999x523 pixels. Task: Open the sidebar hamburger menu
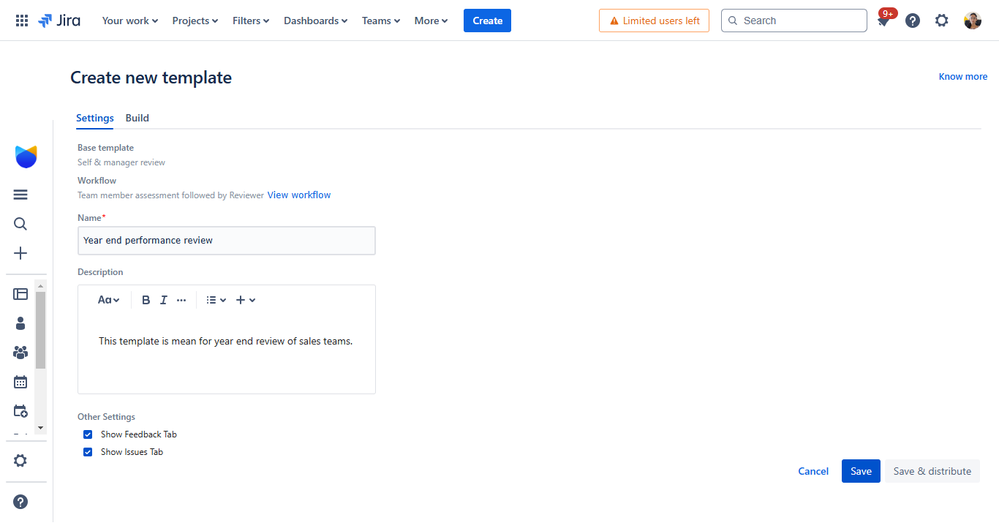[20, 194]
